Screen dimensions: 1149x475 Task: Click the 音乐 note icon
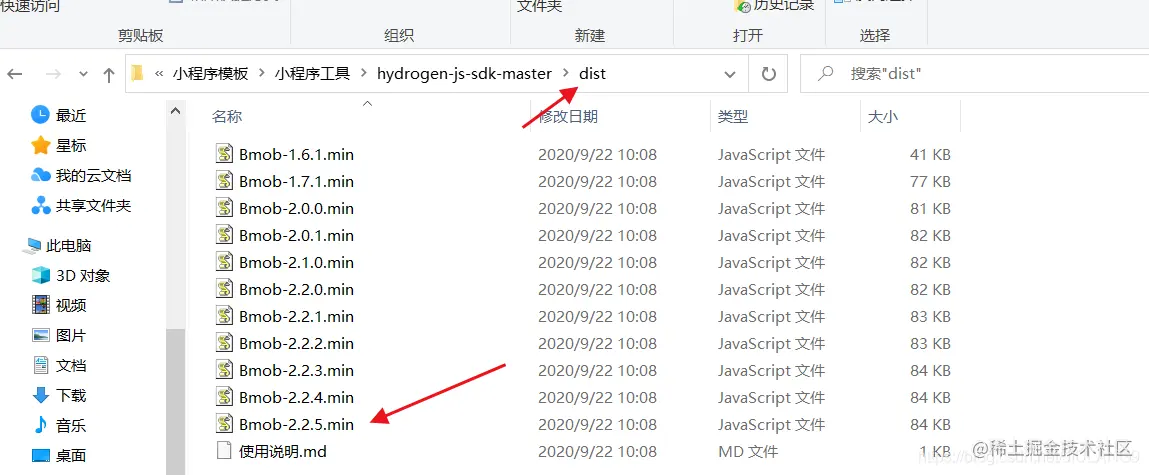(x=40, y=426)
